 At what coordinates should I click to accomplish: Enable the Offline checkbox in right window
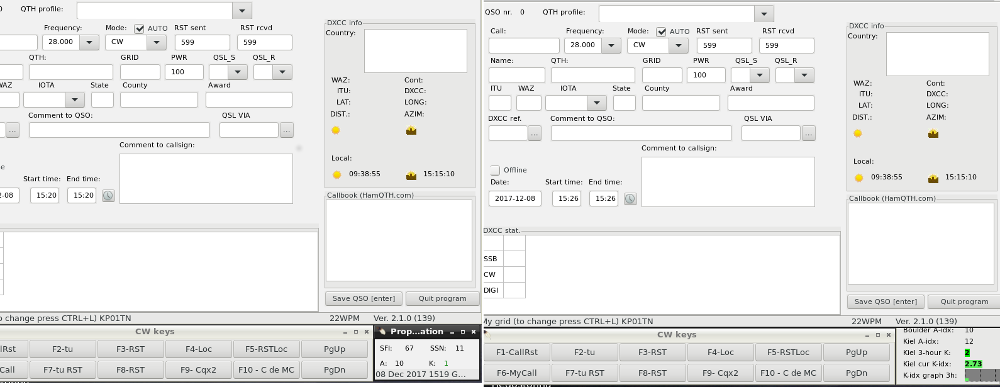pyautogui.click(x=495, y=170)
